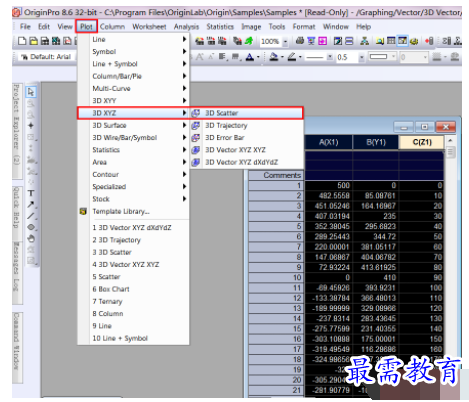Screen dimensions: 469x402
Task: Select the Line drawing tool
Action: pyautogui.click(x=31, y=216)
